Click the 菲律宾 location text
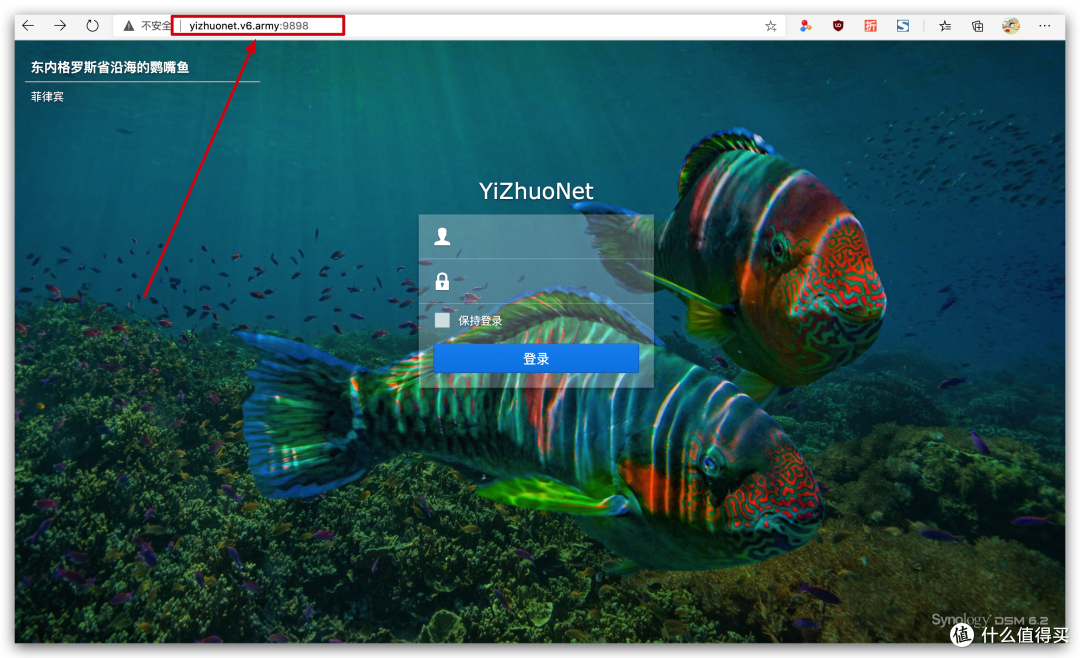The image size is (1080, 658). (x=47, y=96)
